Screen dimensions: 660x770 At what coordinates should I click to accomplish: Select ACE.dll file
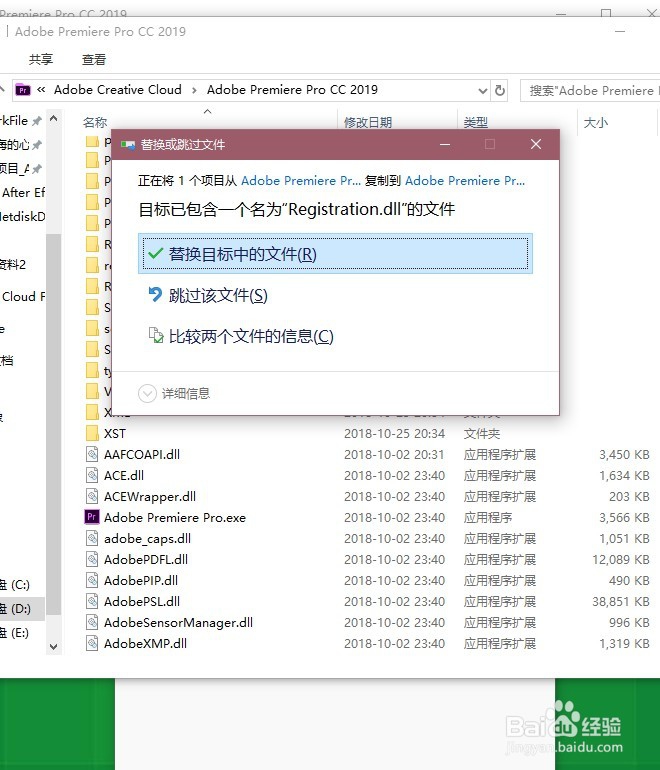[x=124, y=476]
